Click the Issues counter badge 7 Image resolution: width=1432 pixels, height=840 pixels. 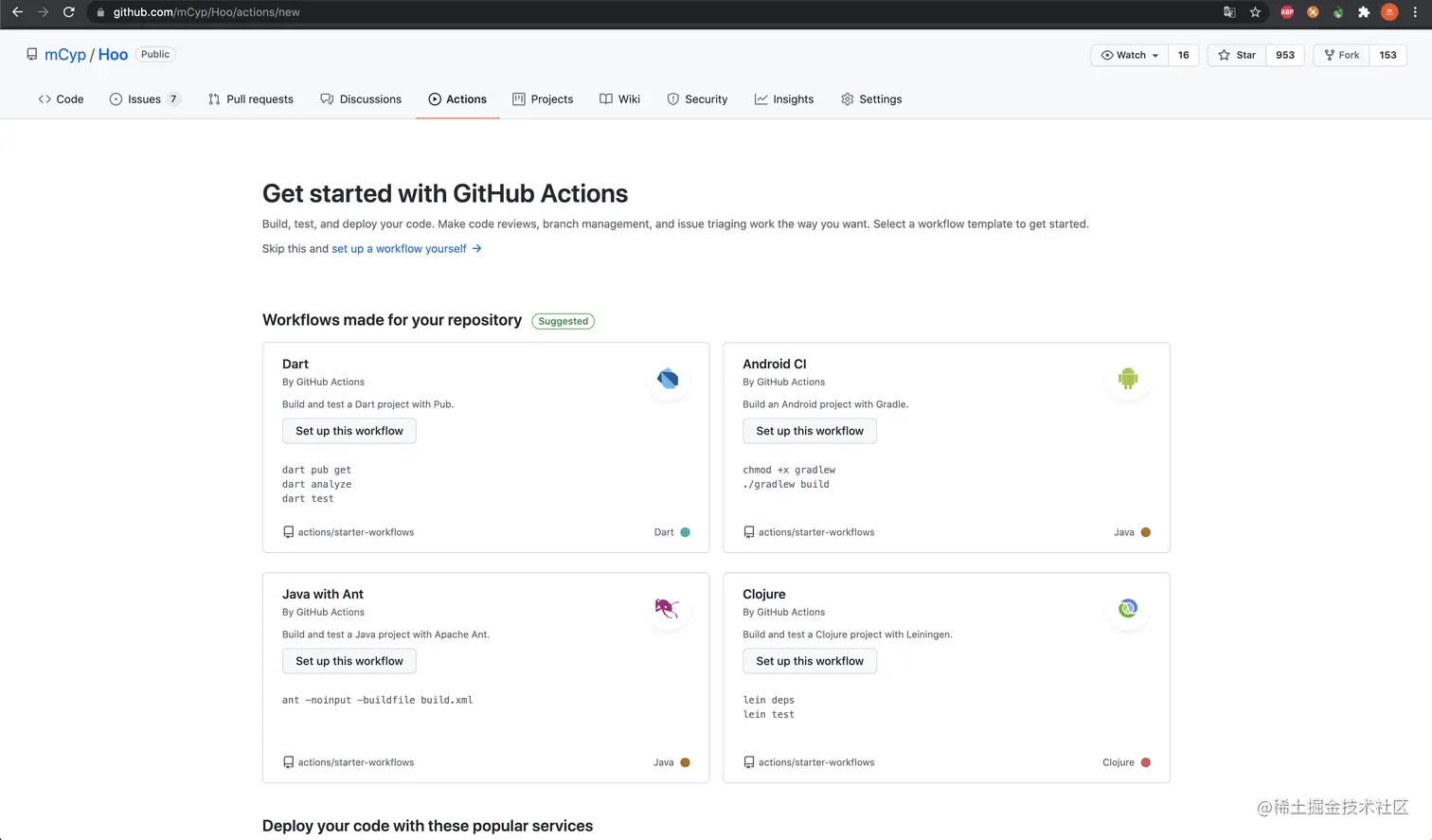(173, 99)
